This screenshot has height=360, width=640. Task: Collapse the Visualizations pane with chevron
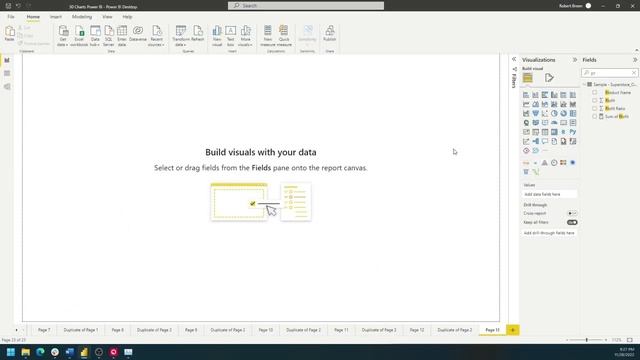pyautogui.click(x=575, y=60)
